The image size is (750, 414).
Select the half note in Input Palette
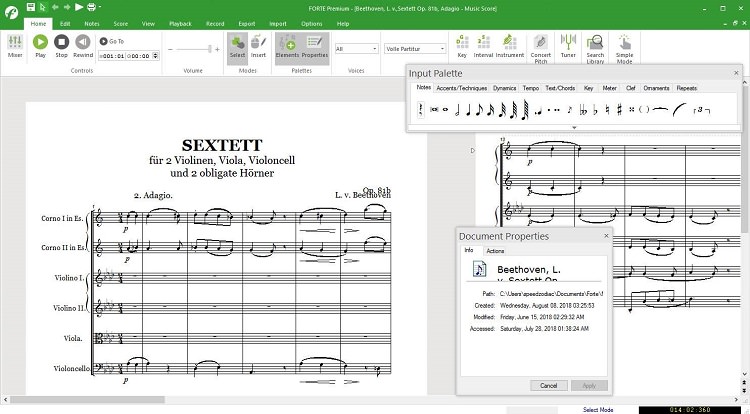pos(457,110)
